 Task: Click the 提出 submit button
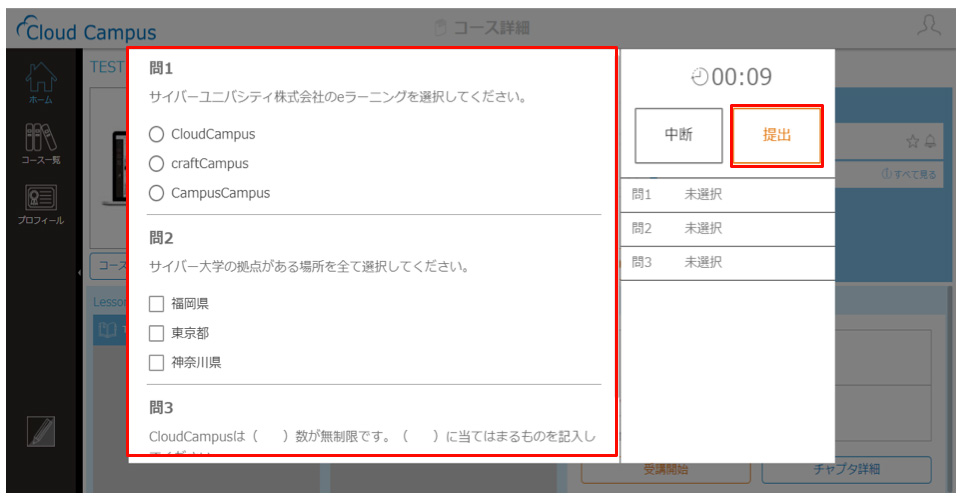[777, 136]
